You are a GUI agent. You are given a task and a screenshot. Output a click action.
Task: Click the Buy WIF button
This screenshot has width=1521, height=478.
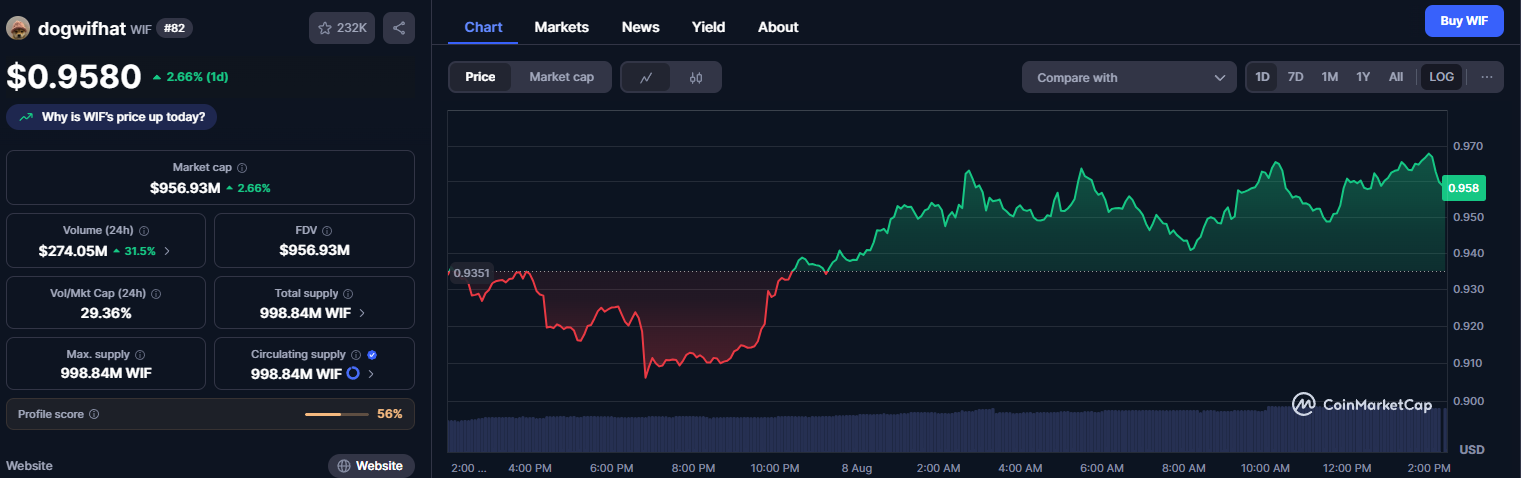pyautogui.click(x=1464, y=21)
